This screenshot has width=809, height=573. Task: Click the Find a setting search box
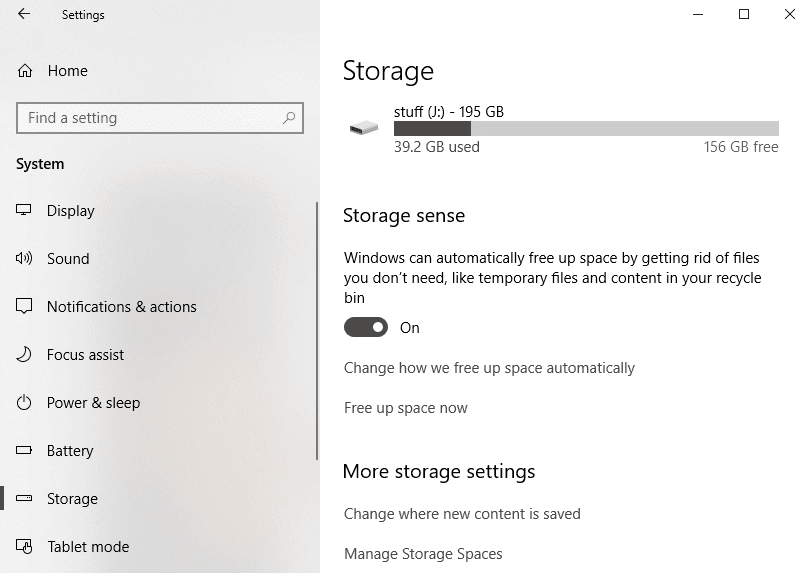pos(150,118)
